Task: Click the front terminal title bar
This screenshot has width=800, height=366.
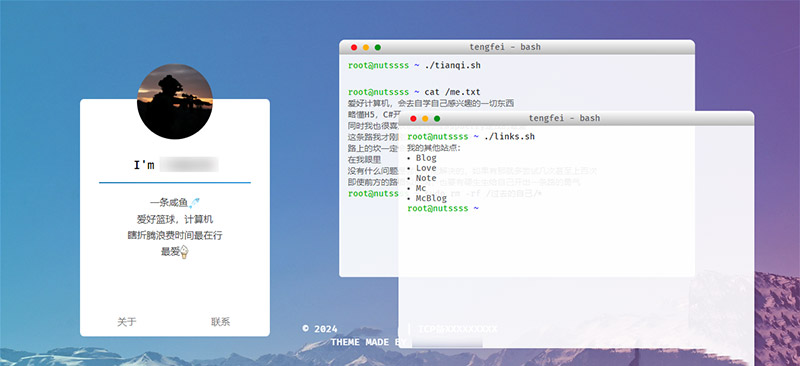Action: [576, 118]
